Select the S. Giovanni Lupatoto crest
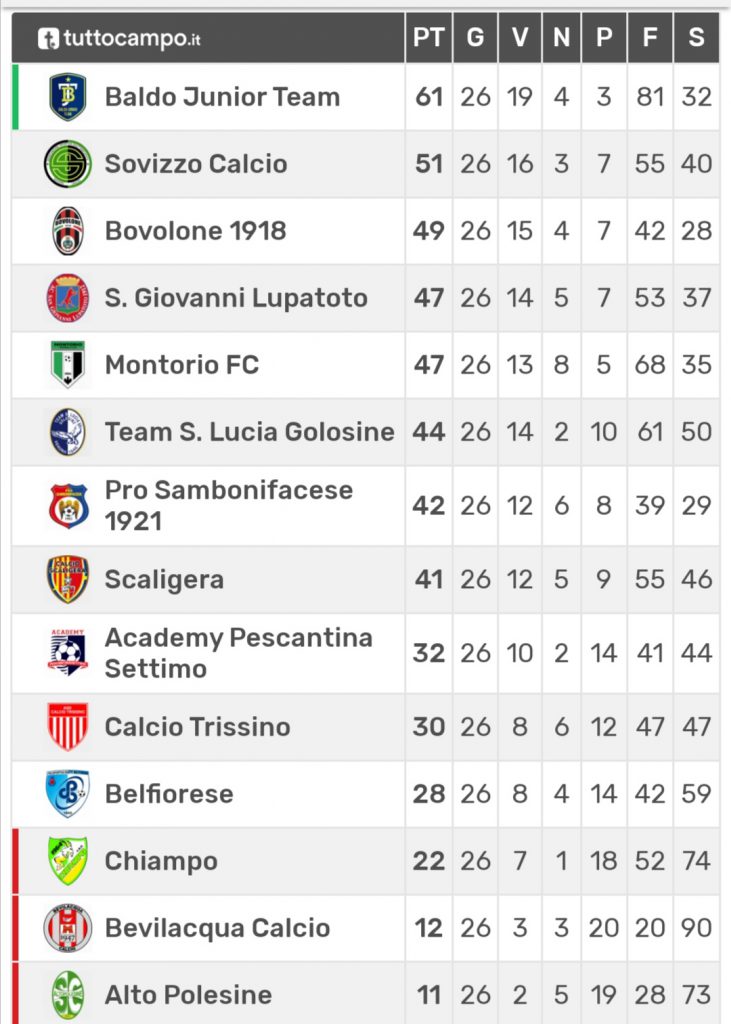 [x=68, y=298]
